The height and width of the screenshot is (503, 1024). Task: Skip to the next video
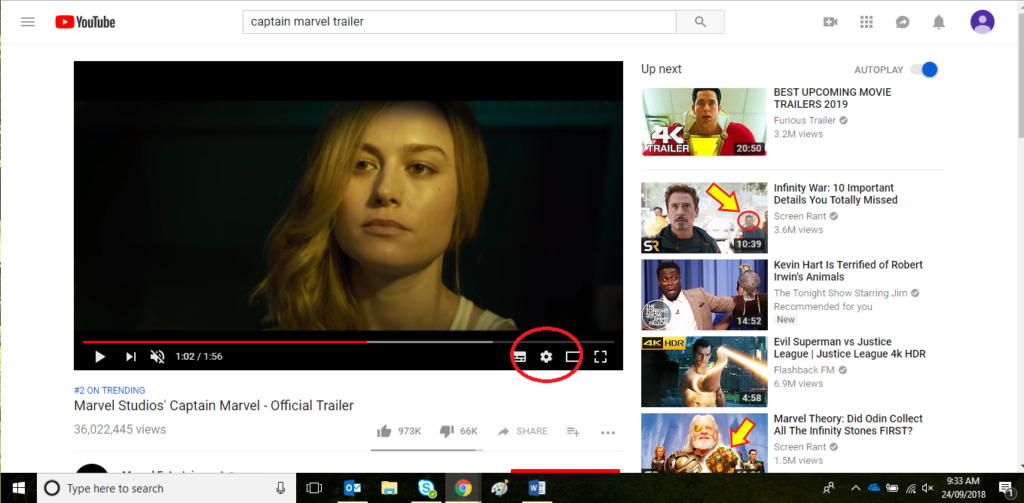[x=131, y=357]
